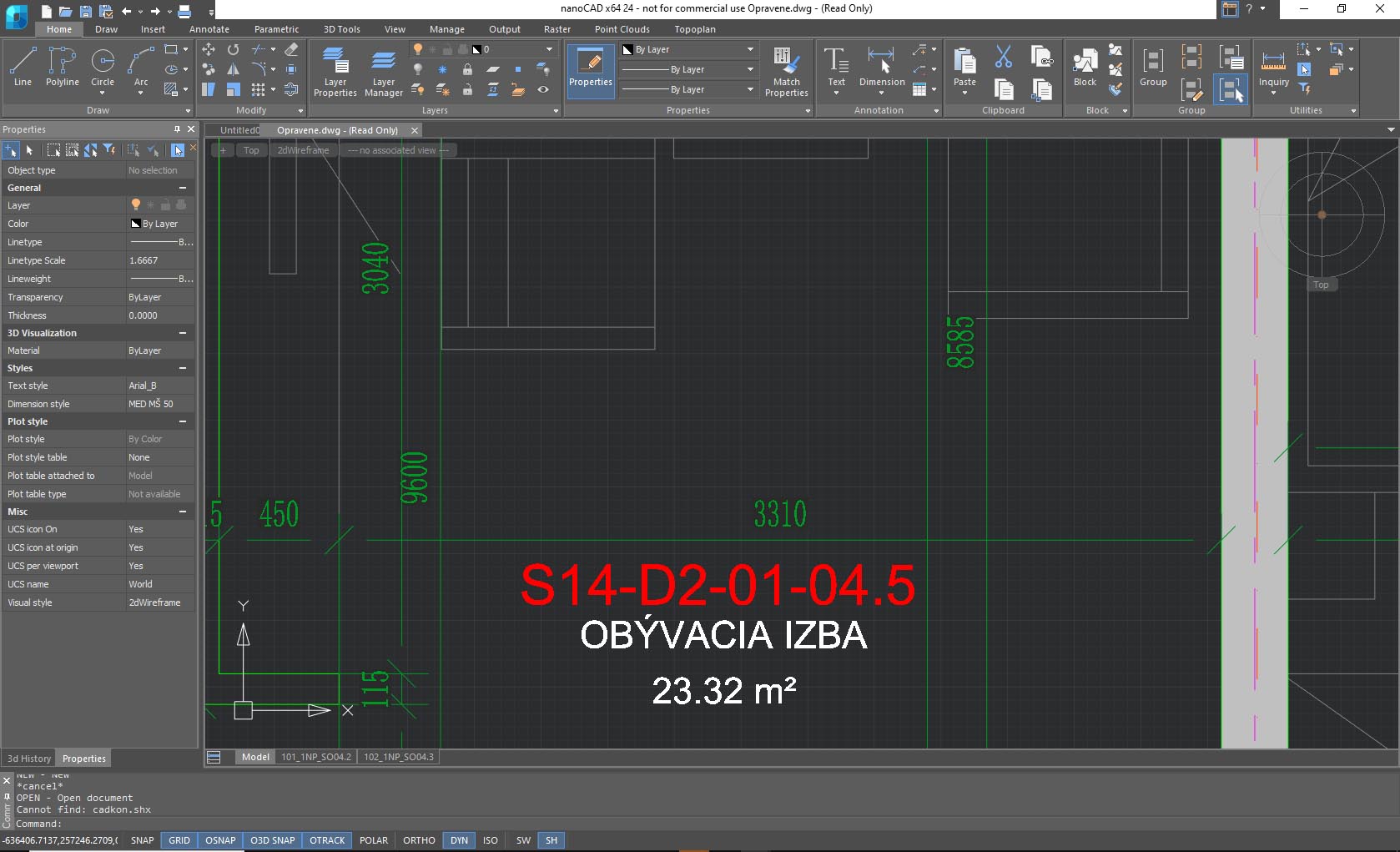This screenshot has width=1400, height=852.
Task: Click the Paste clipboard icon
Action: pyautogui.click(x=964, y=66)
